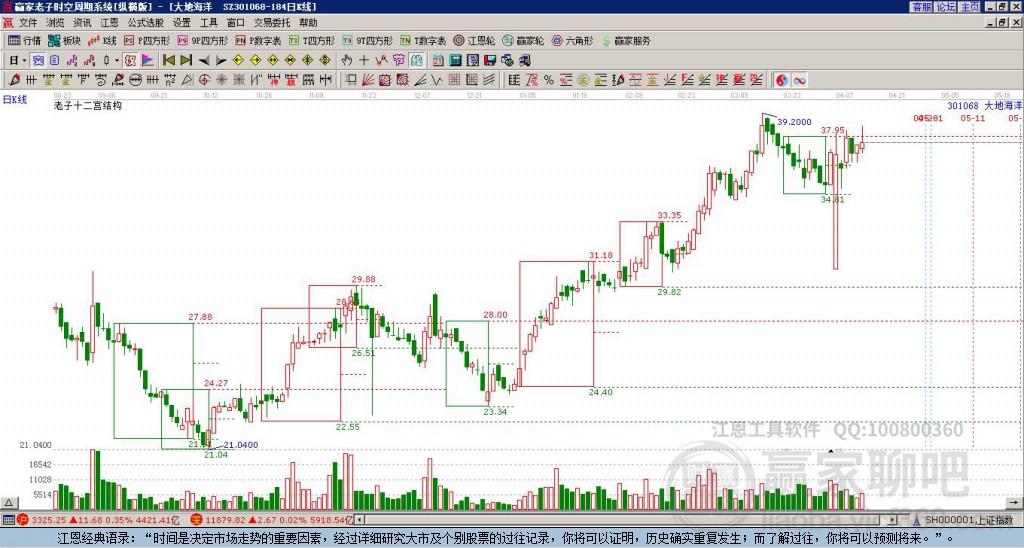The image size is (1024, 548).
Task: Select the zigzag wave line tool
Action: pyautogui.click(x=438, y=80)
